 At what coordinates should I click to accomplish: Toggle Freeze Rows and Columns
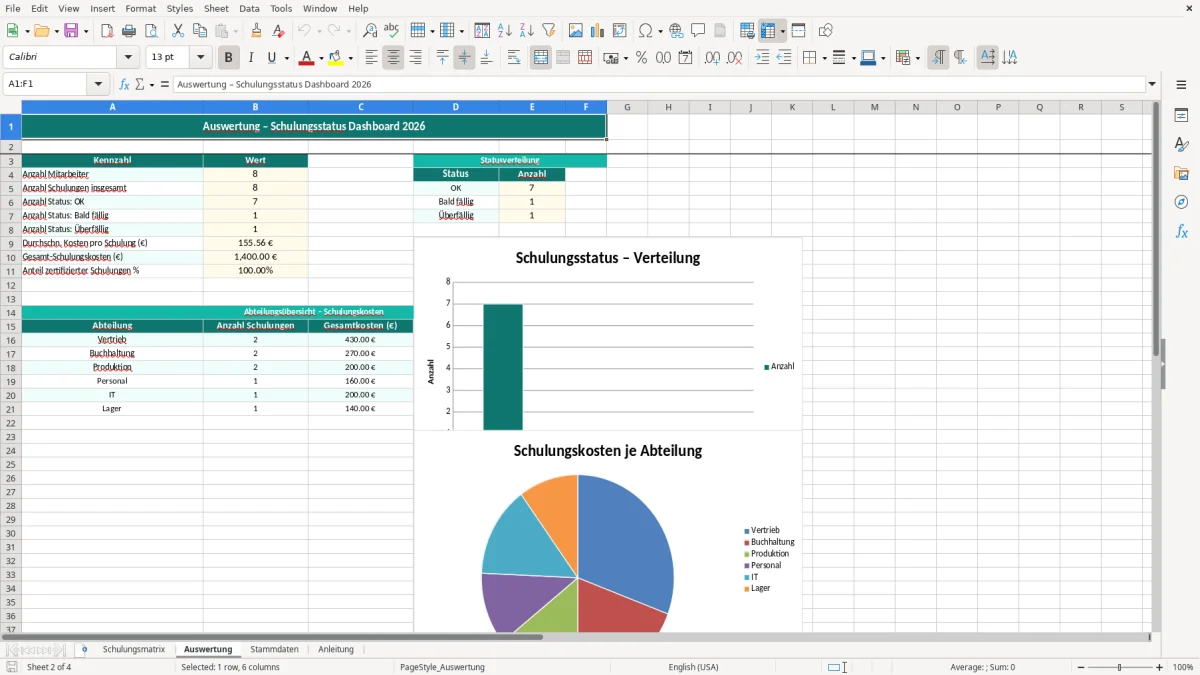pos(768,31)
